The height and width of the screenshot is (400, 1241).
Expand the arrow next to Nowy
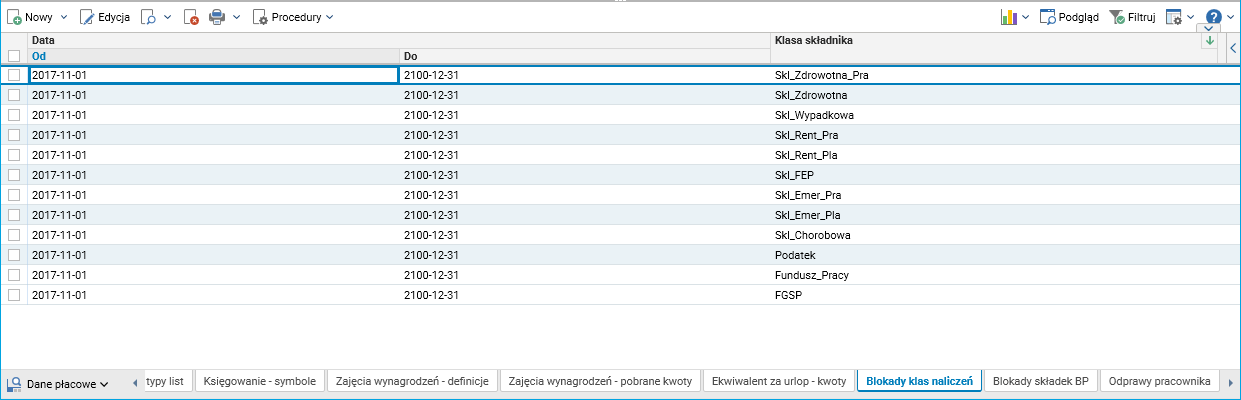64,17
